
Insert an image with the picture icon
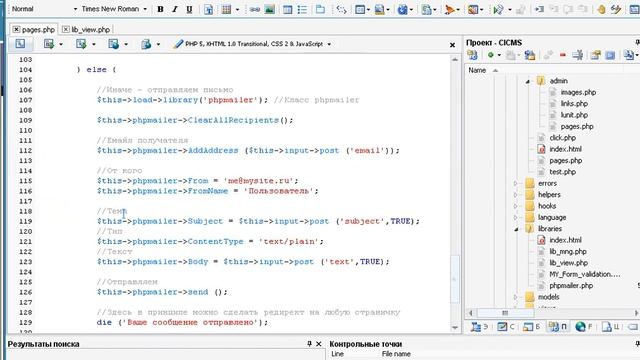(269, 9)
